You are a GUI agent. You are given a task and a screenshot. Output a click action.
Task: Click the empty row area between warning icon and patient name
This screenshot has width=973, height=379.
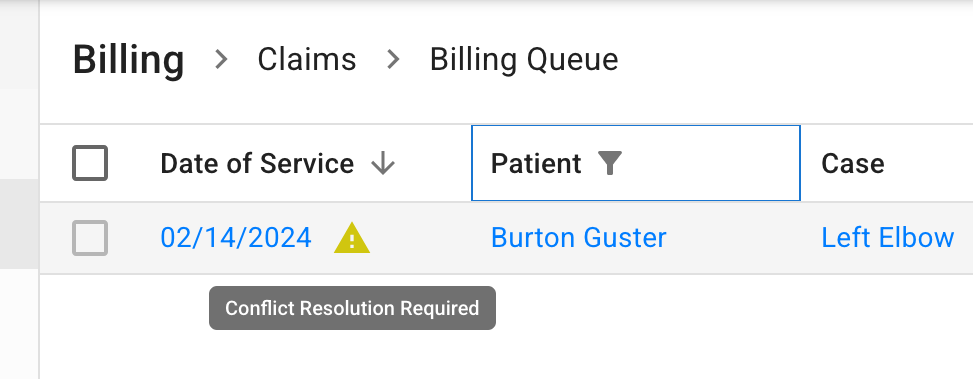430,238
